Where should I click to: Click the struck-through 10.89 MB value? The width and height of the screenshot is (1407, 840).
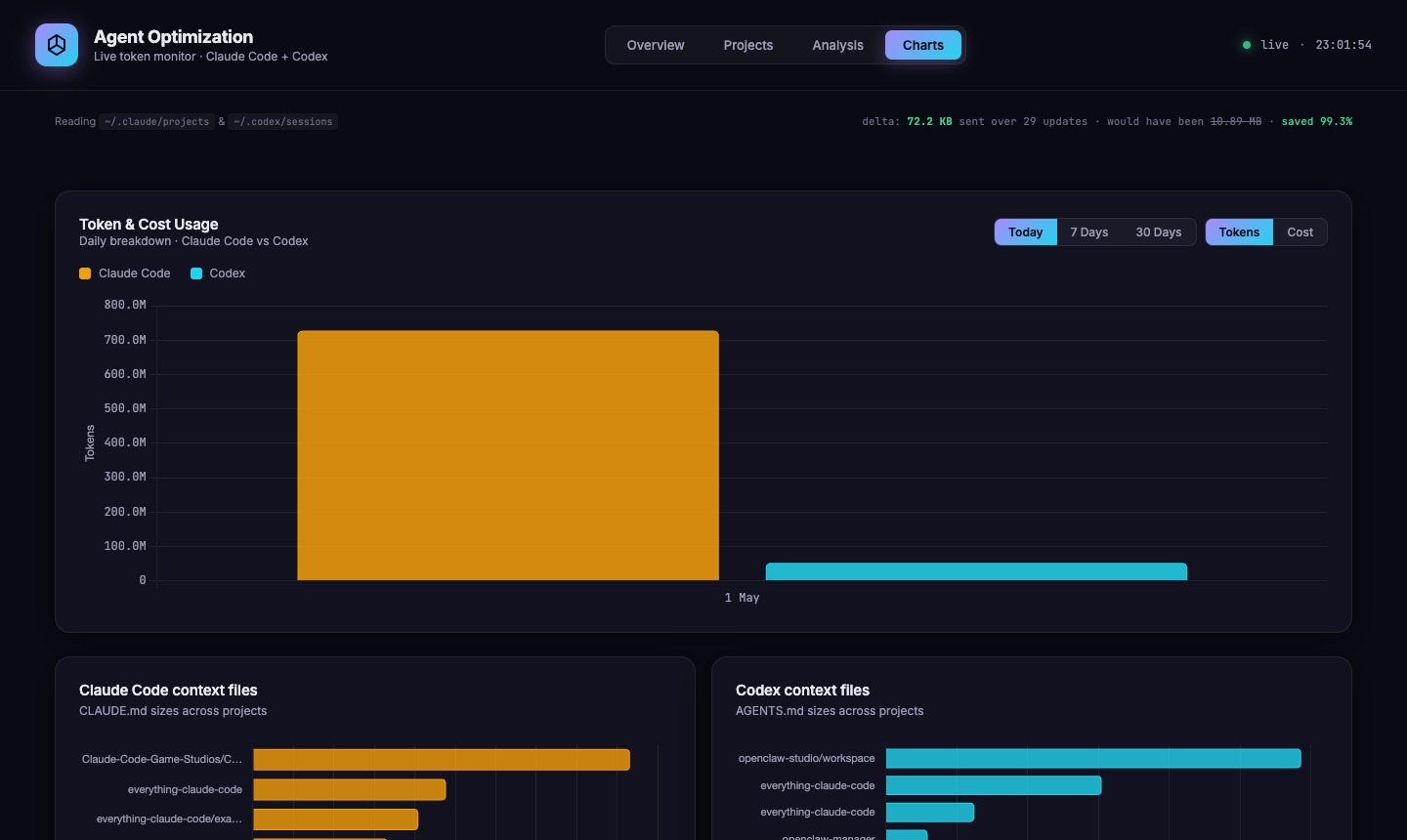pos(1236,122)
